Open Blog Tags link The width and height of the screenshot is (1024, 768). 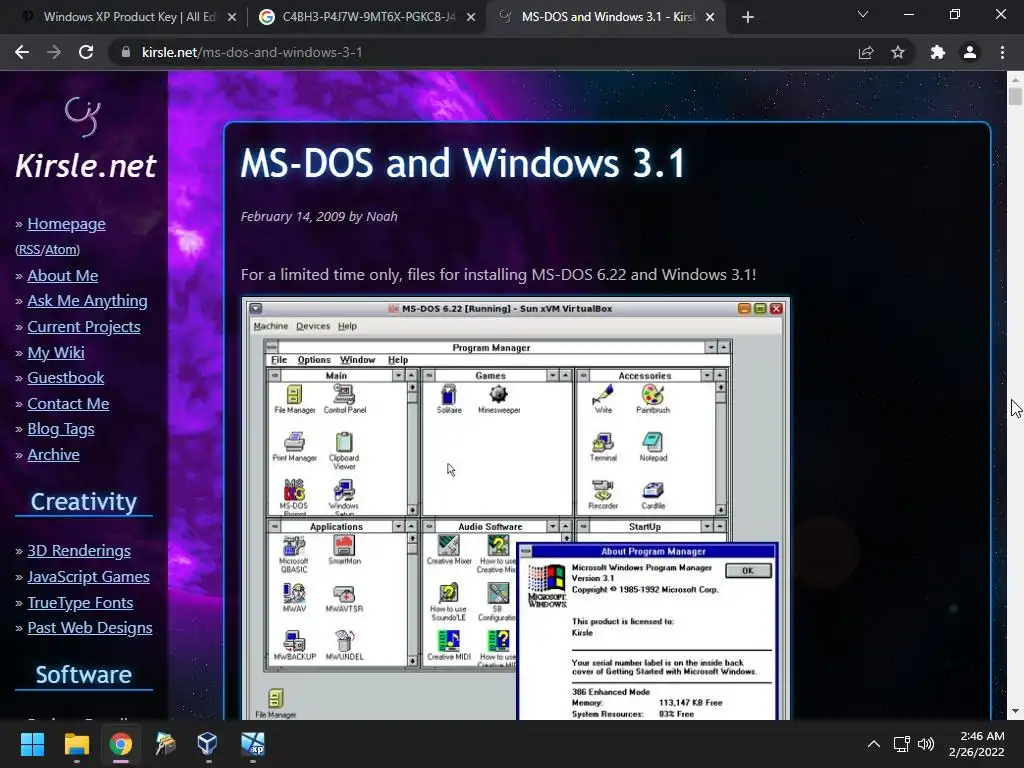coord(61,429)
